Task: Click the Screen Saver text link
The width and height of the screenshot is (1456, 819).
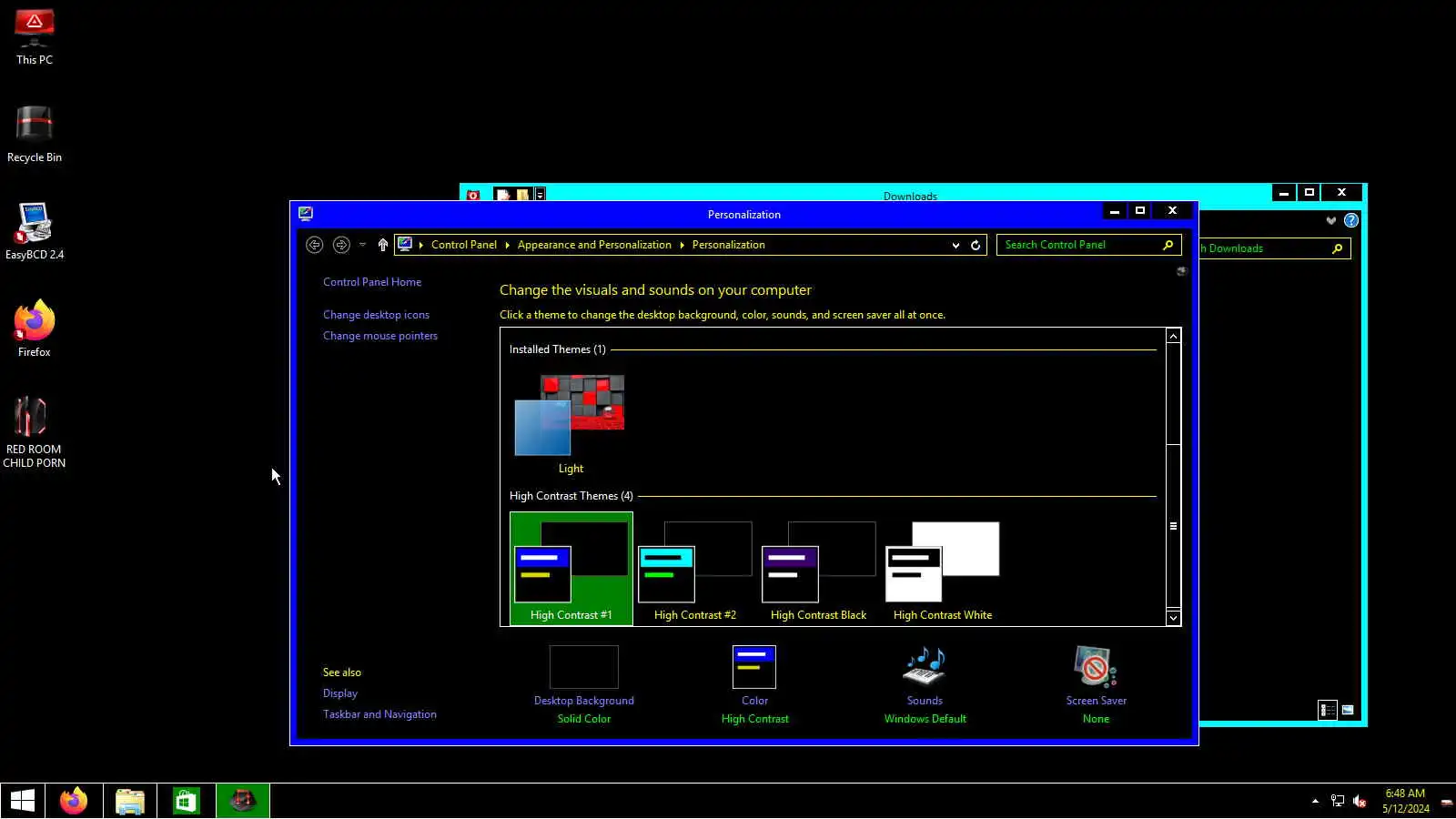Action: [x=1097, y=701]
